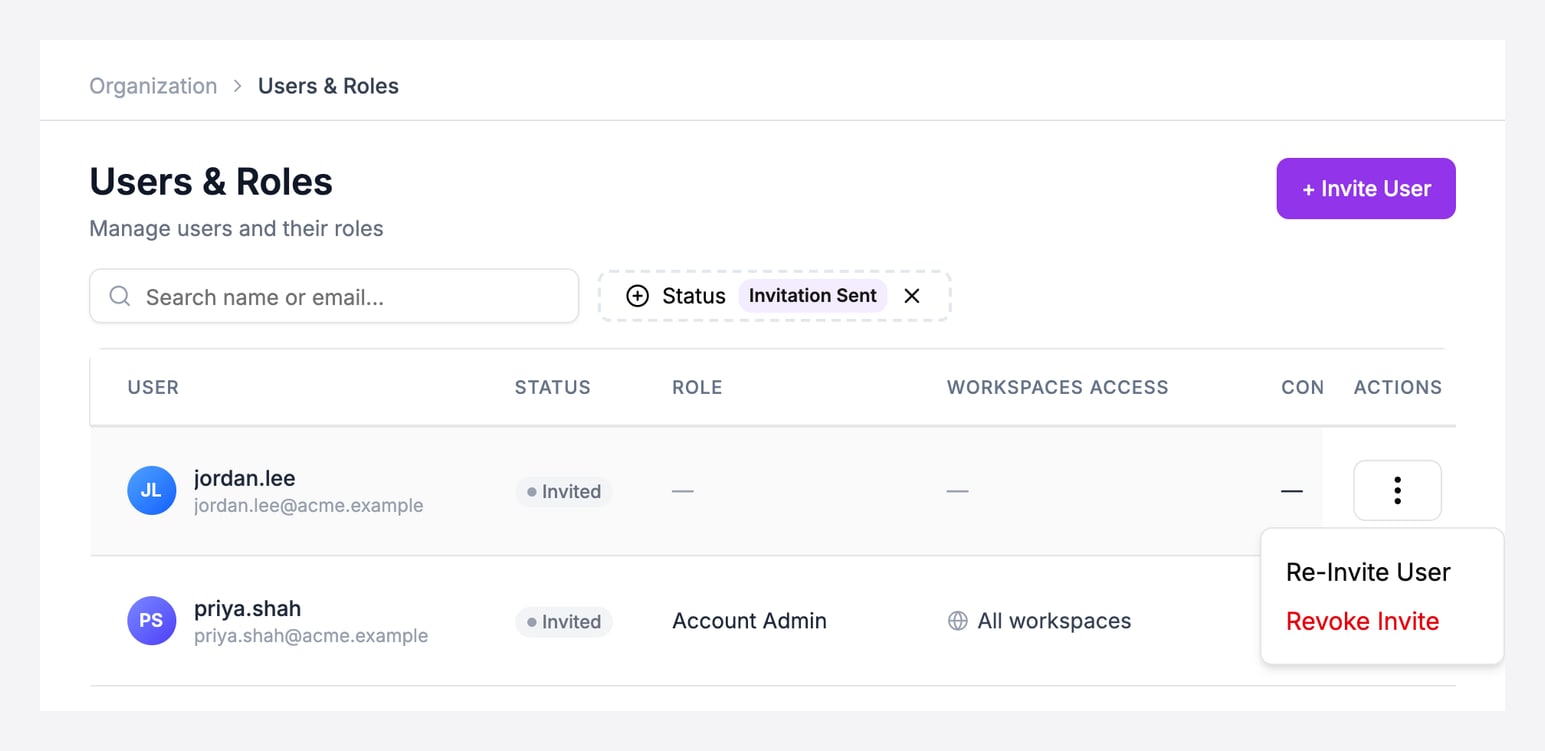Select the priya.shah user name

coord(247,608)
